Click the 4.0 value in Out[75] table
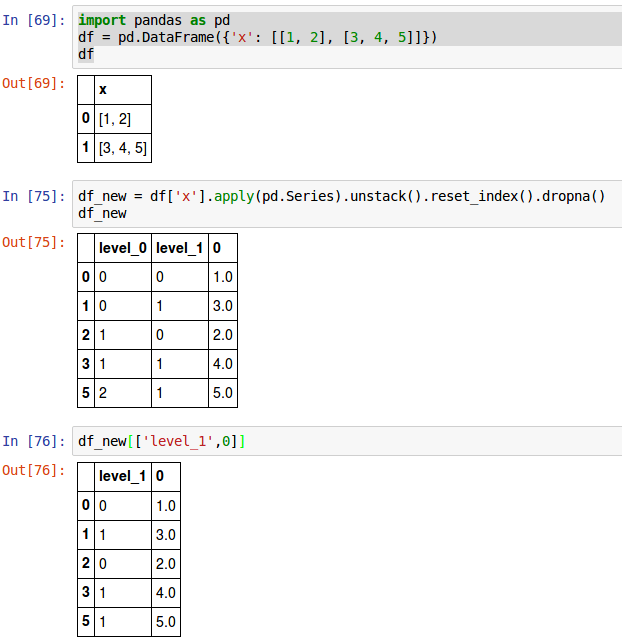Screen dimensions: 622x644 223,364
